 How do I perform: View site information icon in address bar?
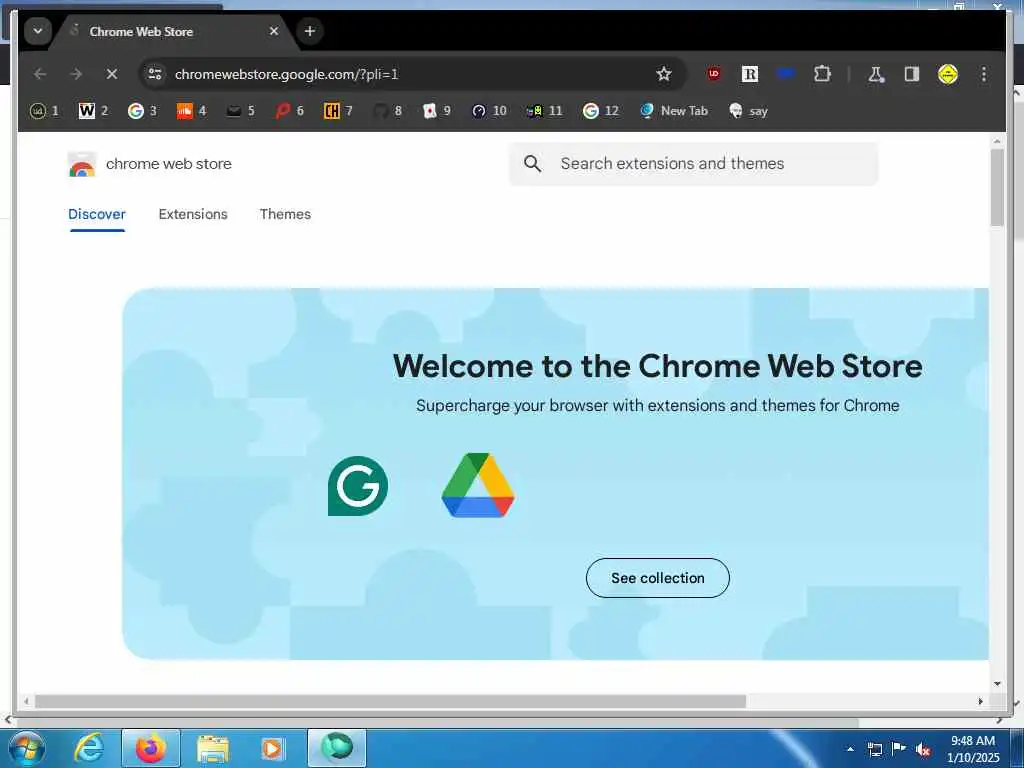155,74
